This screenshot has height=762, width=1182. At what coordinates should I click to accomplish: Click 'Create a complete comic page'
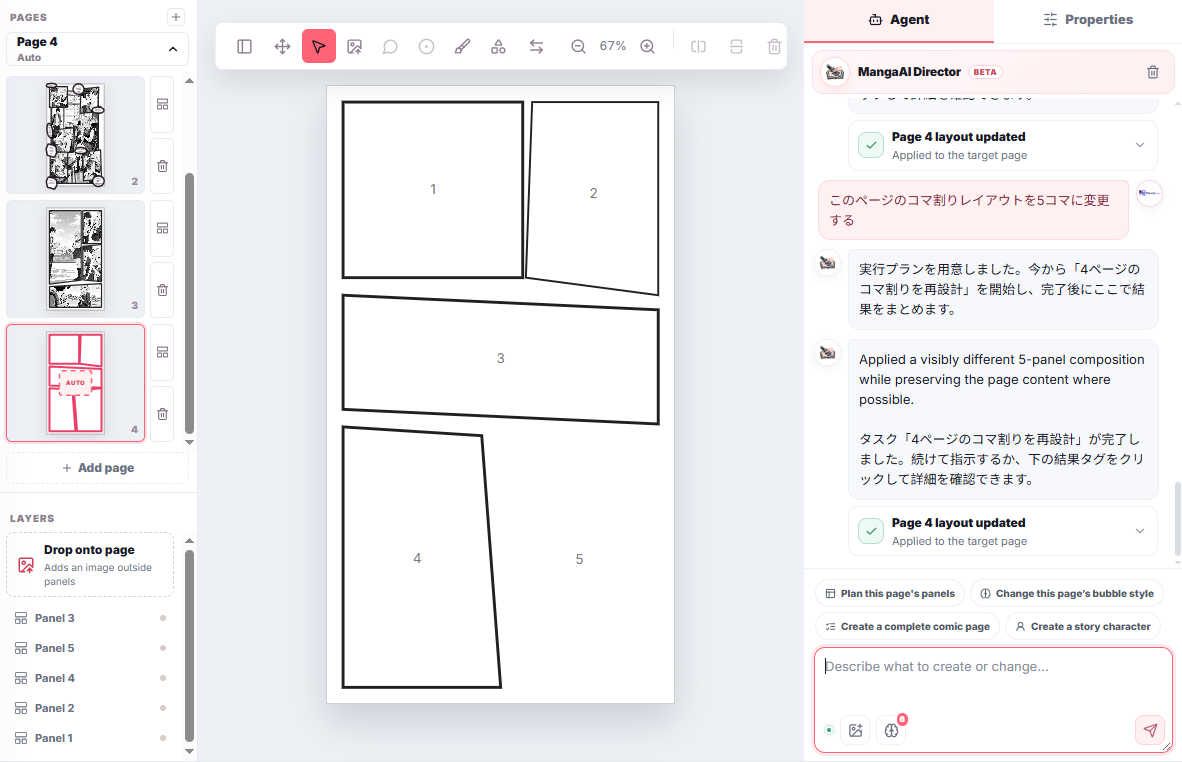(908, 627)
